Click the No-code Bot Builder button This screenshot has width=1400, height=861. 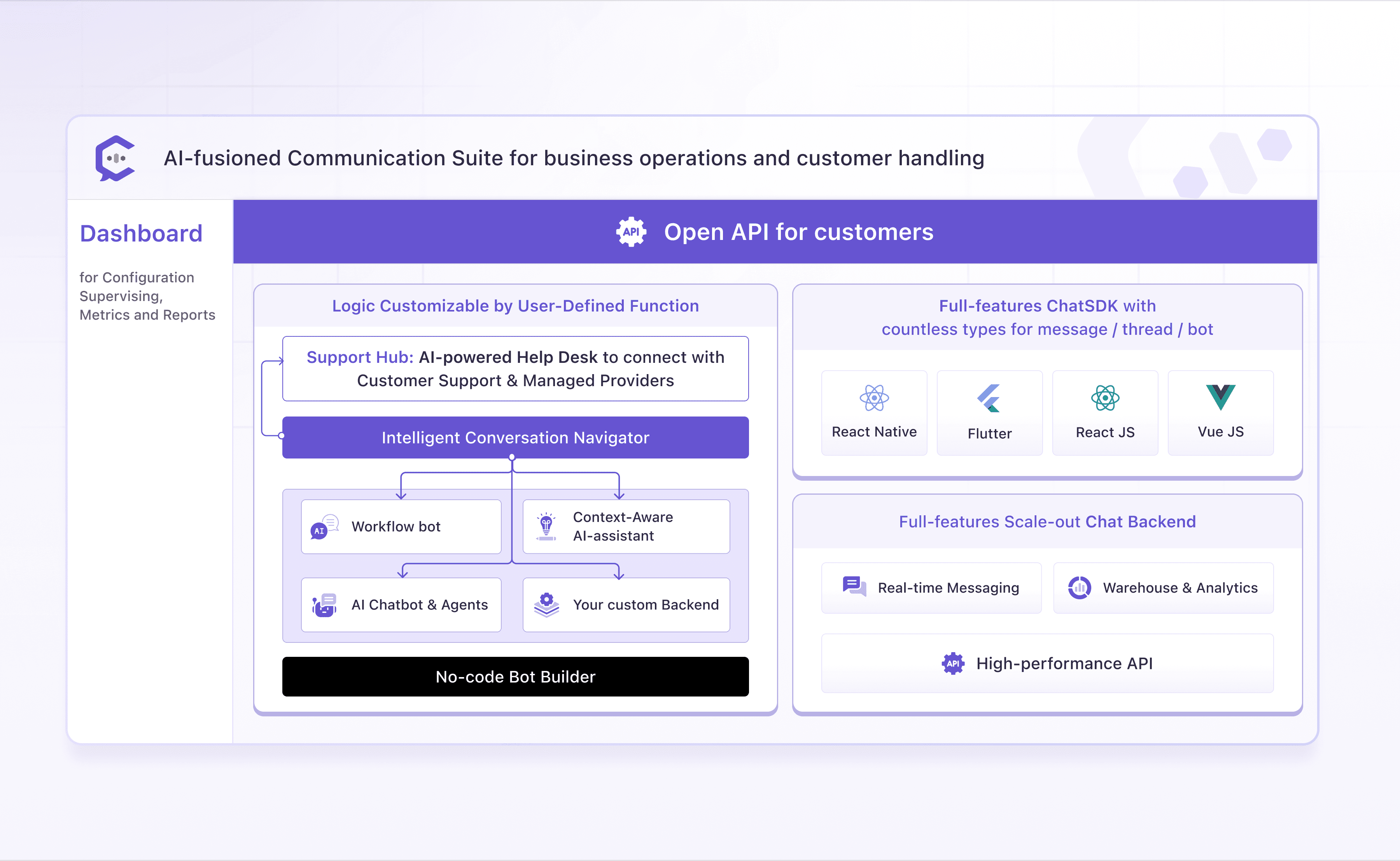(x=515, y=677)
